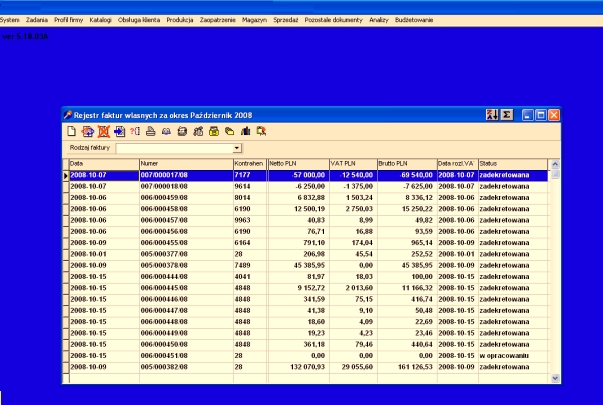Click scrollbar up arrow in invoice table
This screenshot has width=603, height=405.
pos(555,164)
